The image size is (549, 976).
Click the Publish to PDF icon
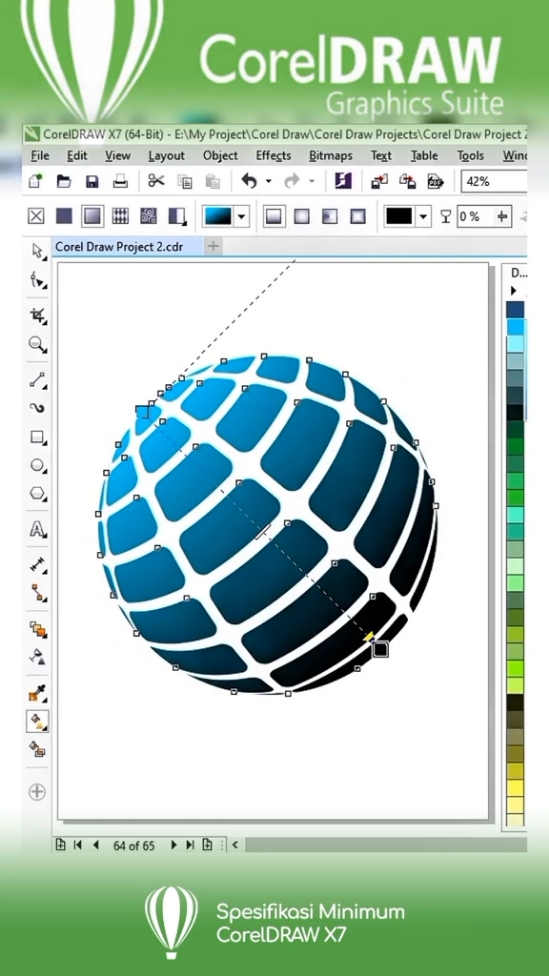[x=436, y=182]
